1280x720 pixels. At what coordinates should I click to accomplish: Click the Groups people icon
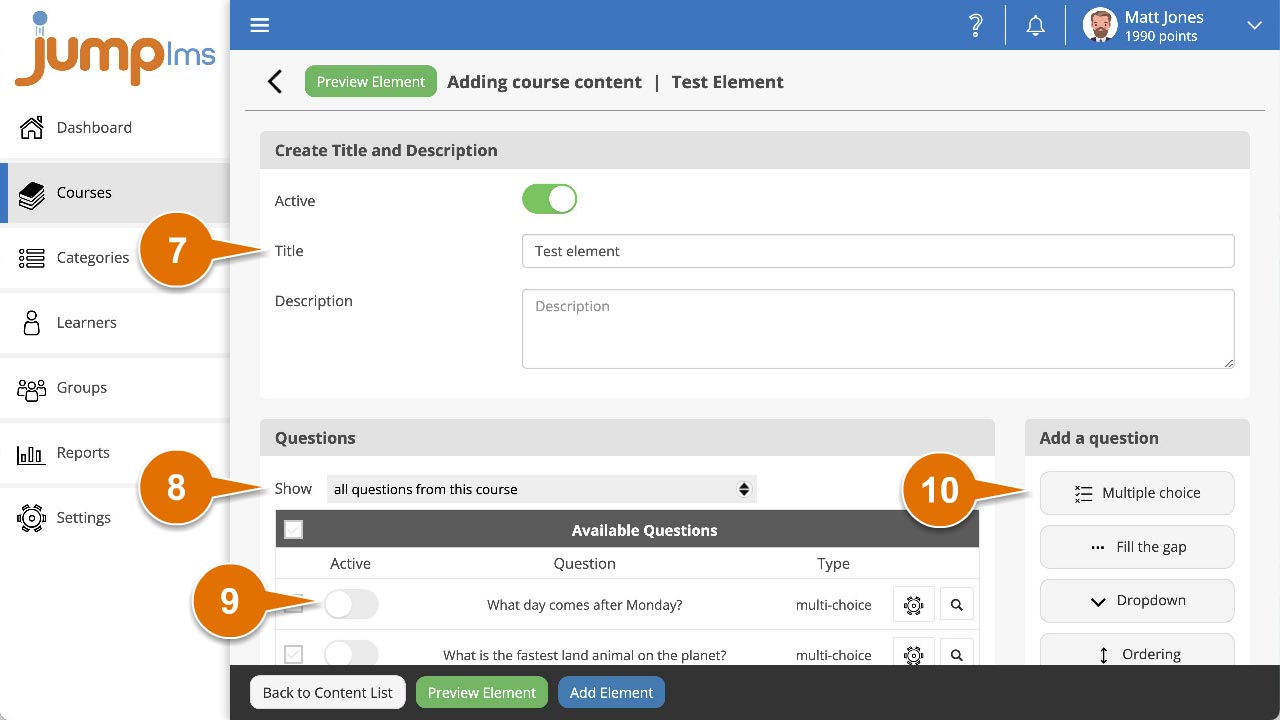coord(32,388)
